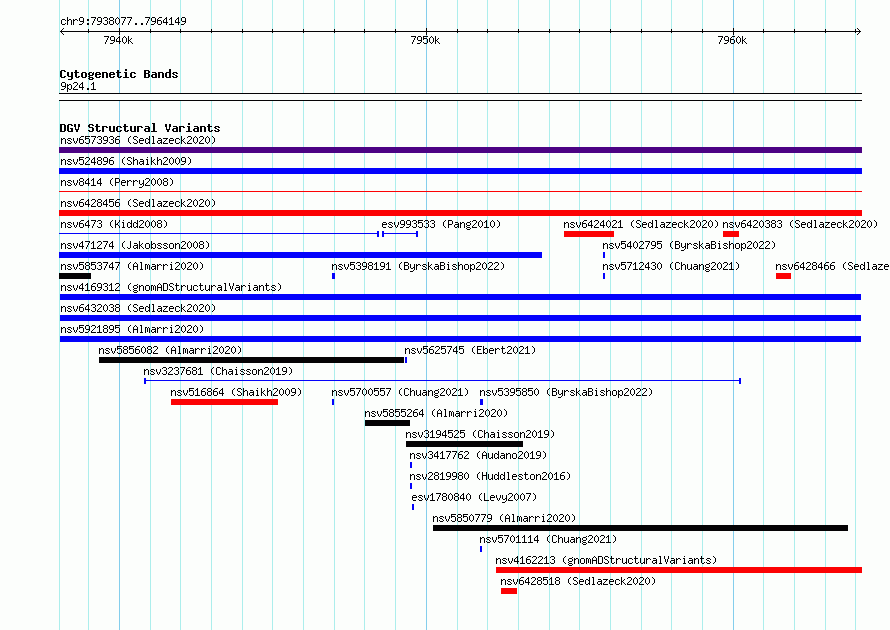Open nsv5701114 (Chuang2021) label

548,539
